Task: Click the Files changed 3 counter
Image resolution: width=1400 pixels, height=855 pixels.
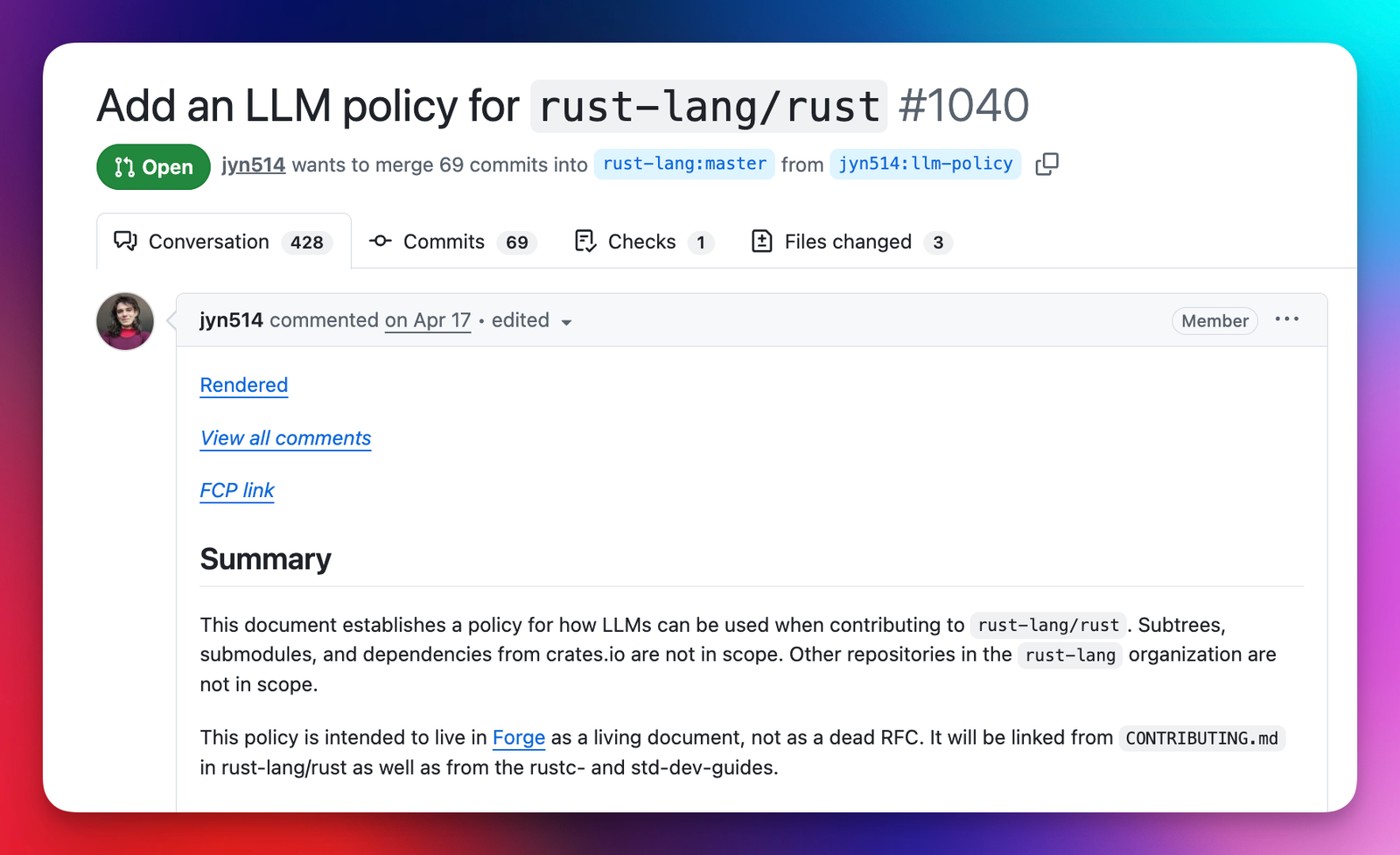Action: coord(938,242)
